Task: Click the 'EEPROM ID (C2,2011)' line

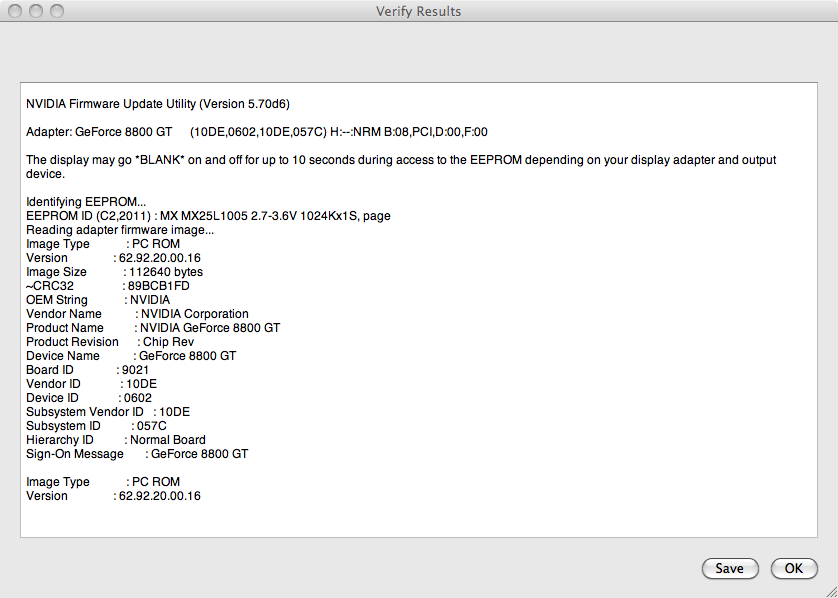Action: coord(208,216)
